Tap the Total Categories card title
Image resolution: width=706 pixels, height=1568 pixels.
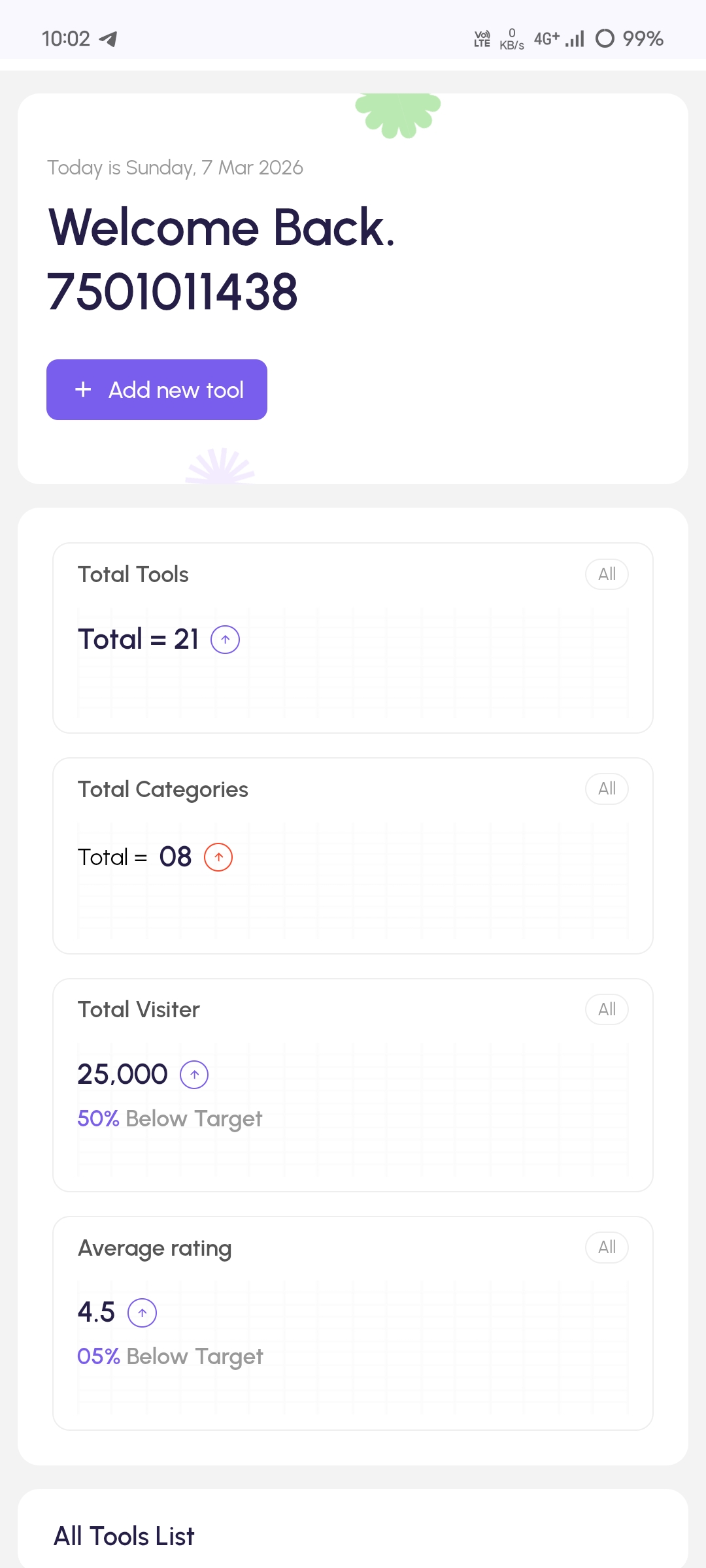pyautogui.click(x=163, y=789)
